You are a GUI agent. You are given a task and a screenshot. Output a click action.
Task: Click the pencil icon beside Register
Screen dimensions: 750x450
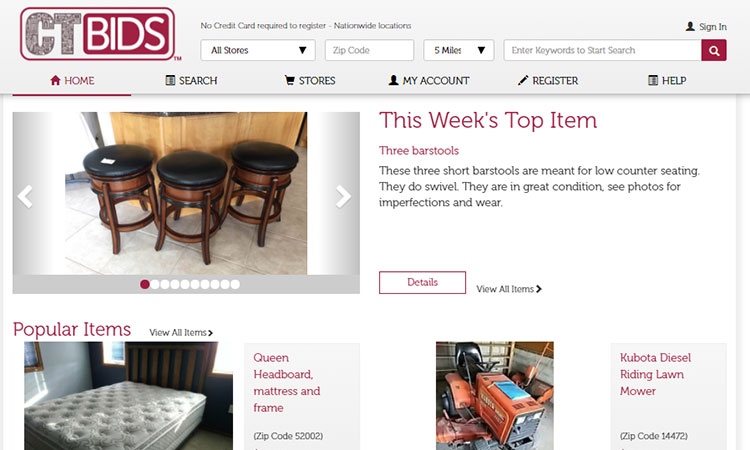pos(523,80)
